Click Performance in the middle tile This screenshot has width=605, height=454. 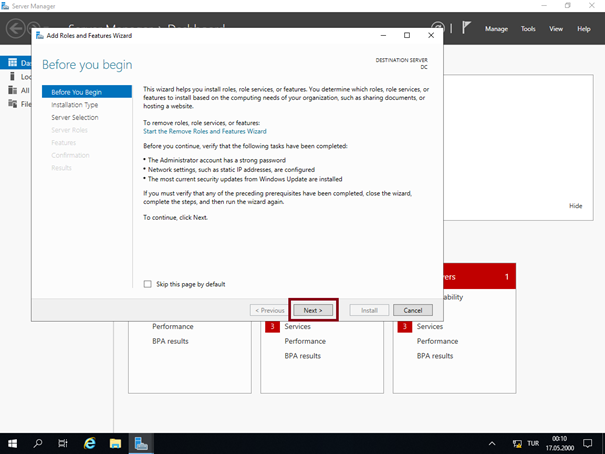point(305,341)
